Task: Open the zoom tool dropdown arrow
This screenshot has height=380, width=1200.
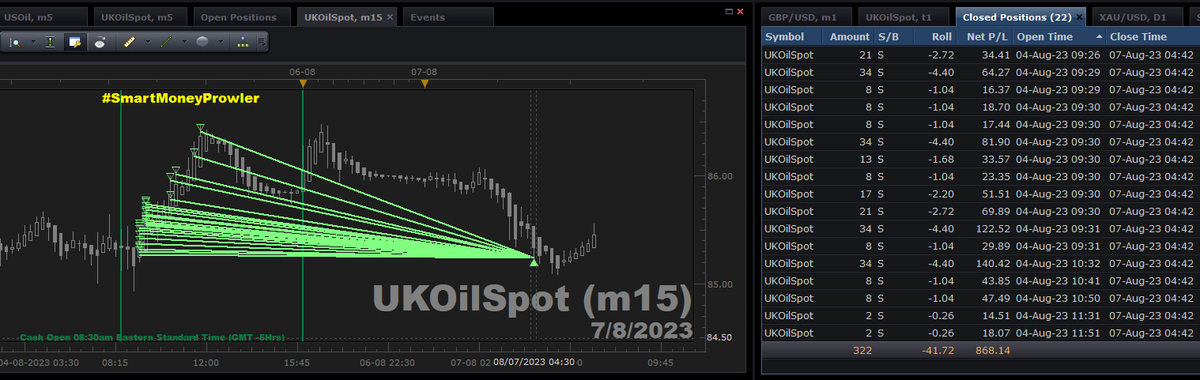Action: tap(34, 42)
